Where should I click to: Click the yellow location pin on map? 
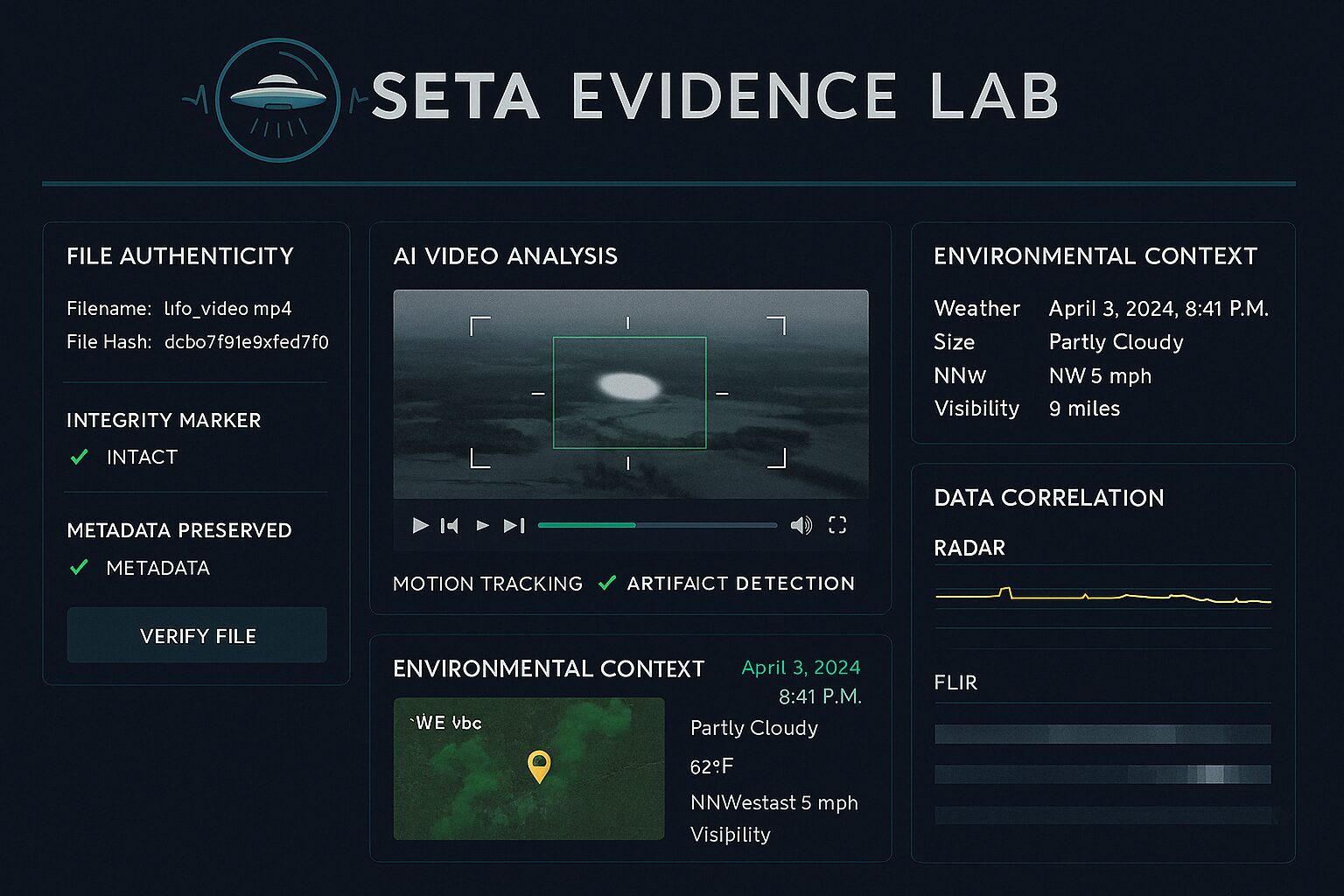click(539, 766)
